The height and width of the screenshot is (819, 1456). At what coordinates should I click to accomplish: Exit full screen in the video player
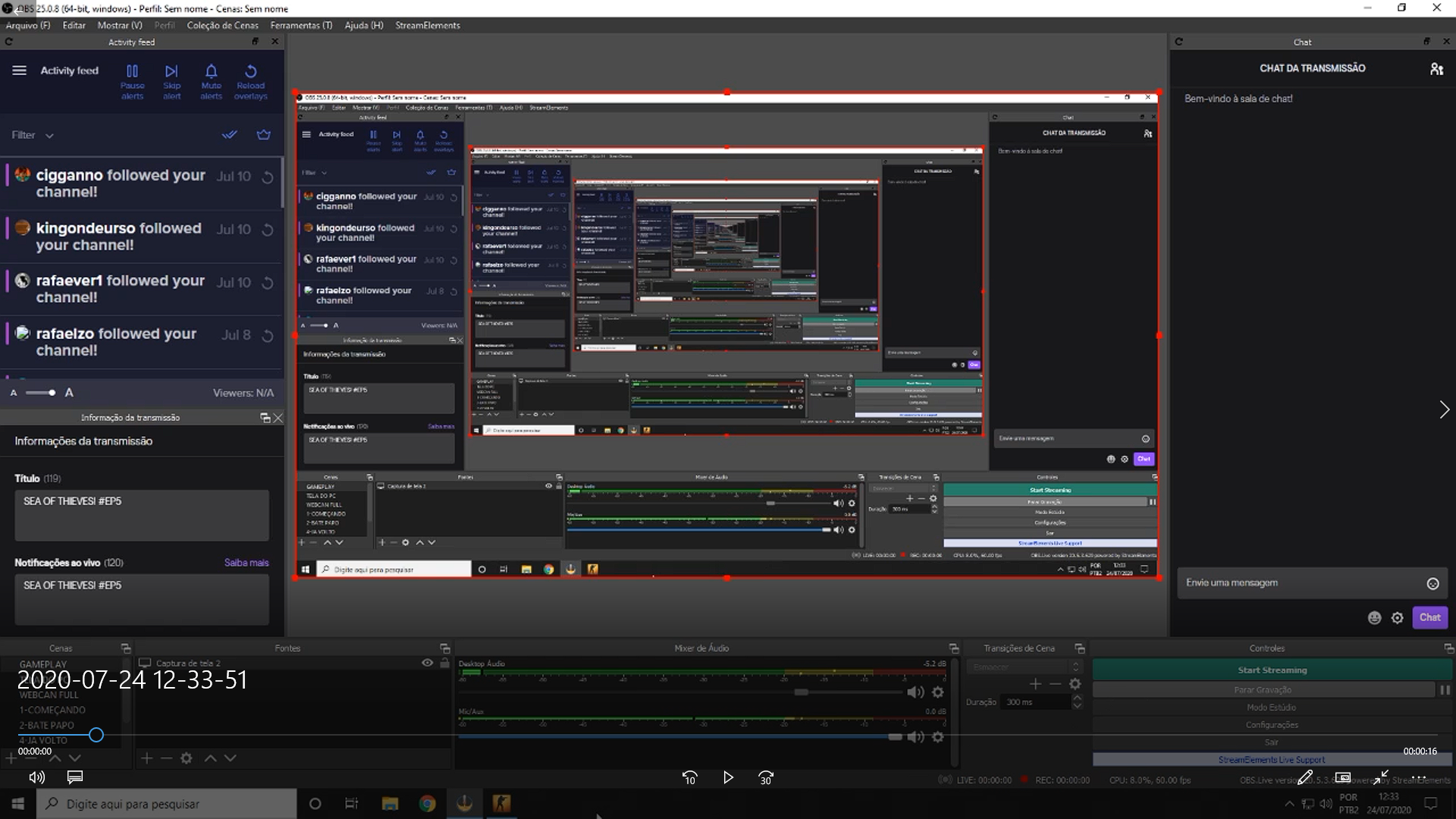pos(1381,778)
